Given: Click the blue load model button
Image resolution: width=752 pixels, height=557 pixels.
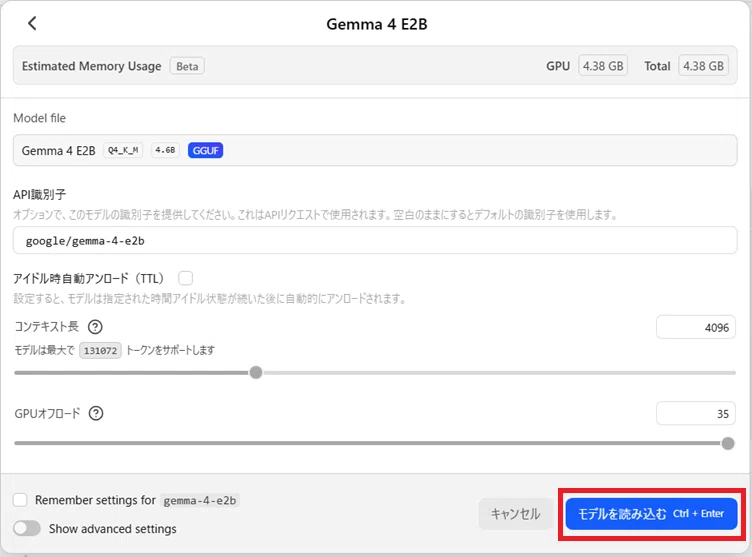Looking at the screenshot, I should click(651, 514).
